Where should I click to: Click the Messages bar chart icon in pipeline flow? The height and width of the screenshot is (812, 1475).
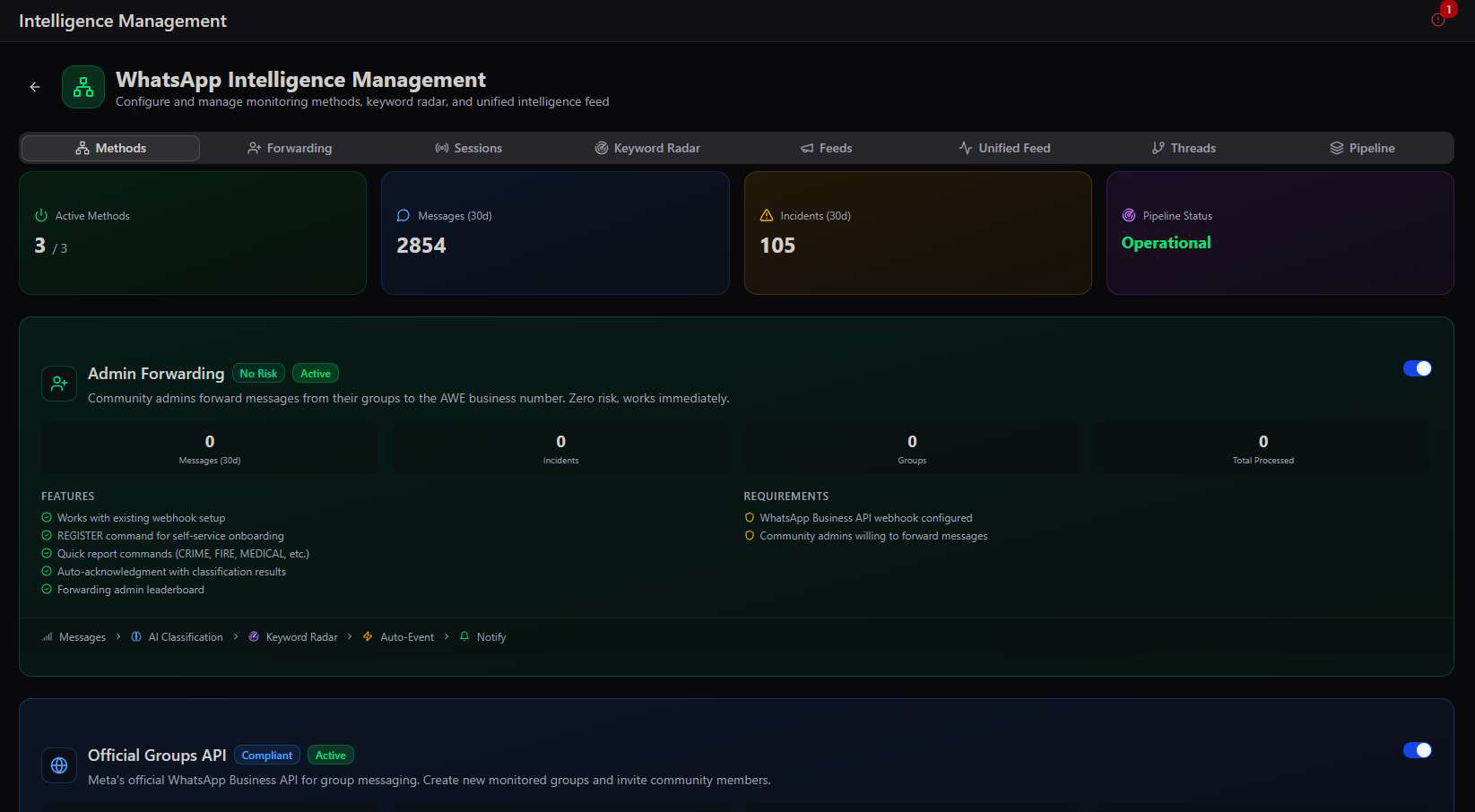[x=47, y=637]
